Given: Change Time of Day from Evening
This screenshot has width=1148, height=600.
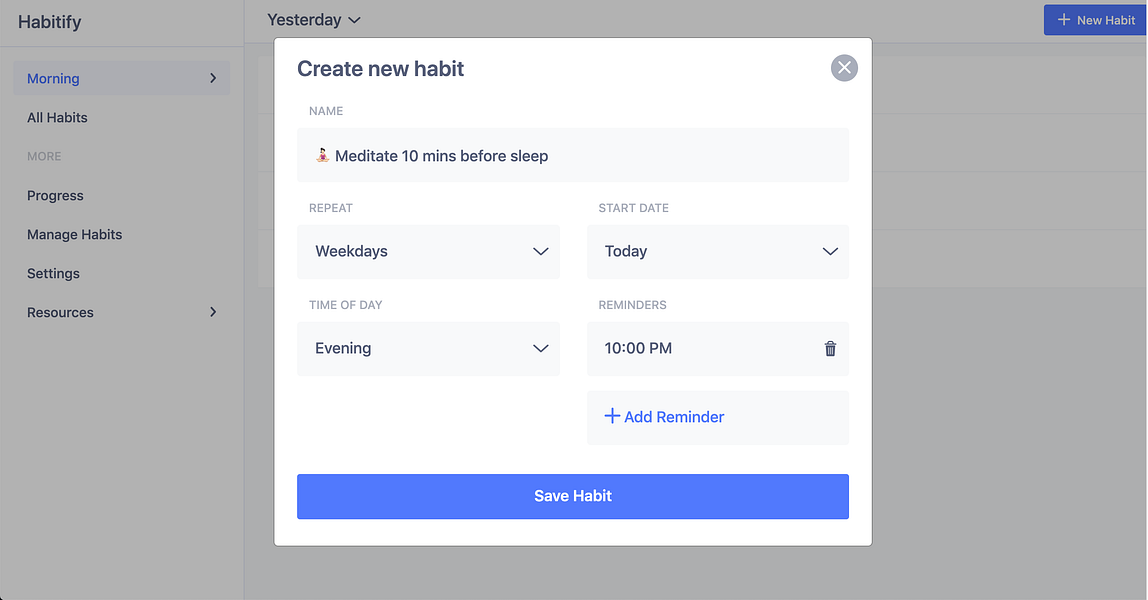Looking at the screenshot, I should coord(429,348).
